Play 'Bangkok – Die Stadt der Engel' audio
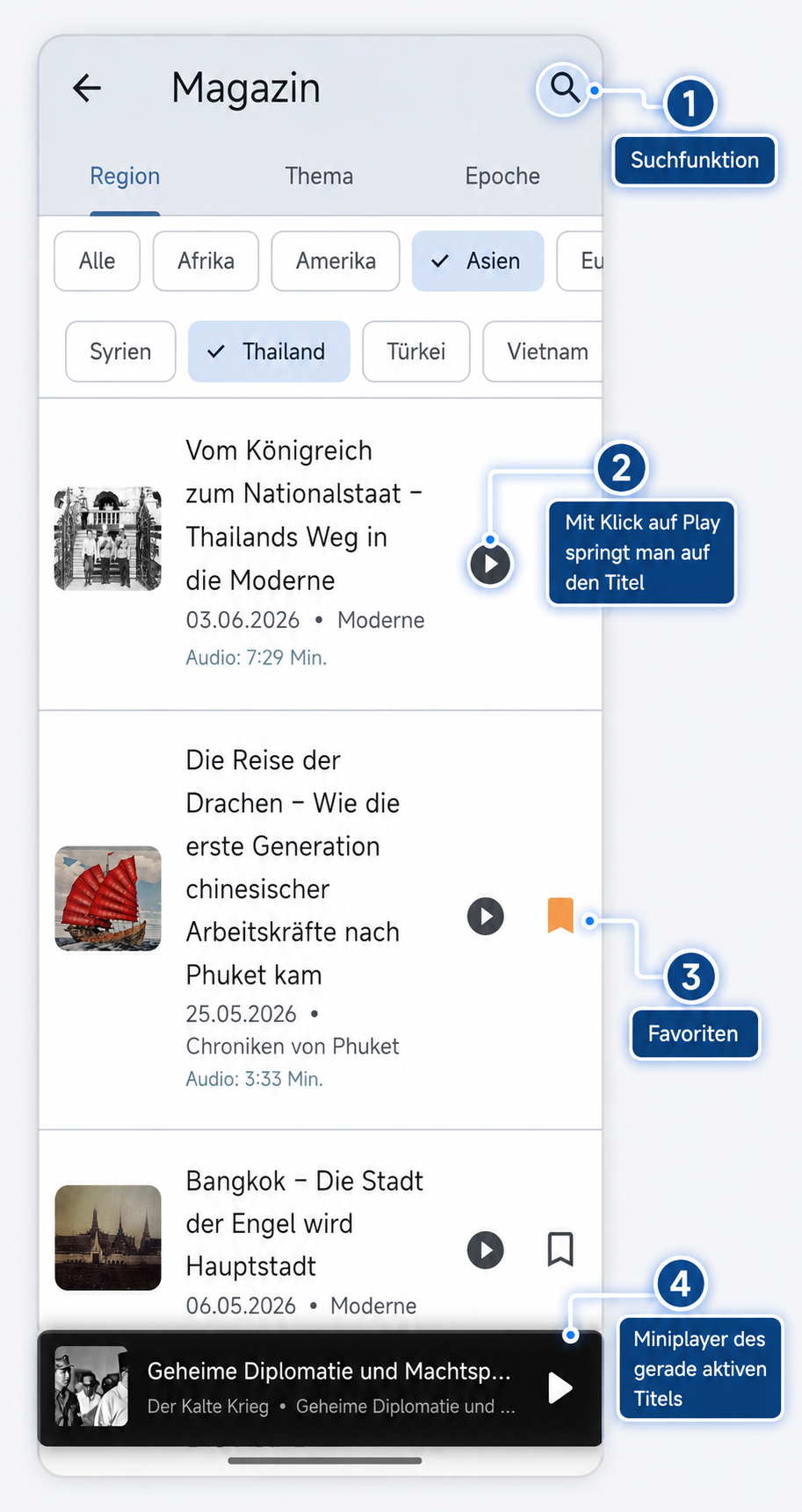Image resolution: width=802 pixels, height=1512 pixels. 486,1249
